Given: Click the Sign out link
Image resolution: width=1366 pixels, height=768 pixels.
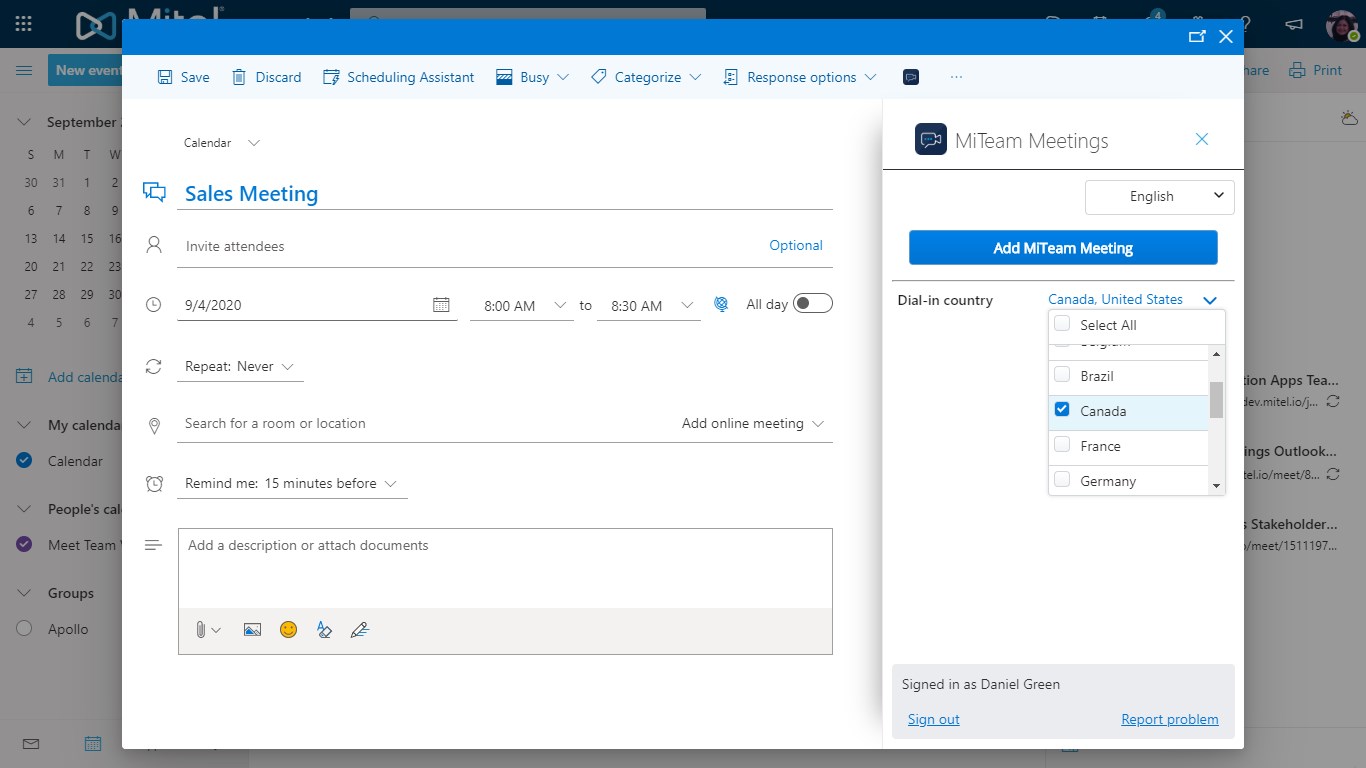Looking at the screenshot, I should 933,719.
